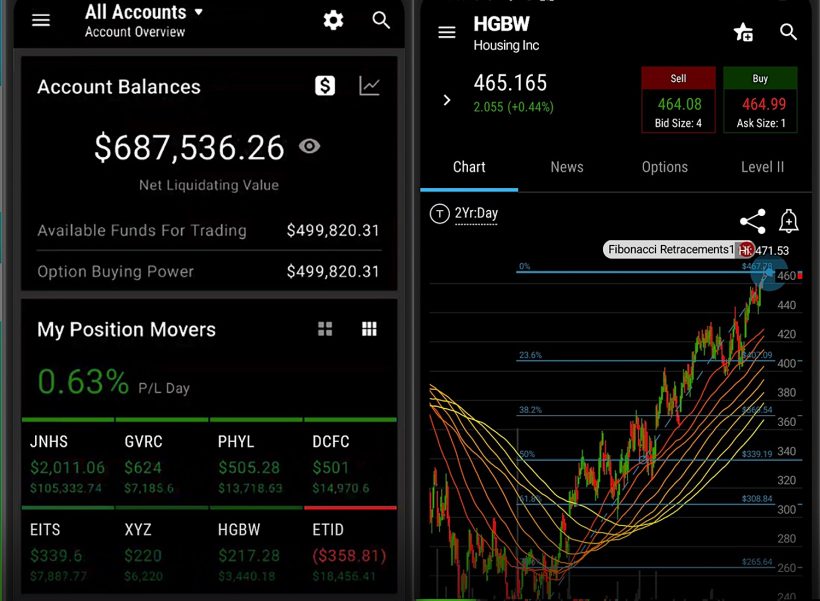Open search from the HGBW panel

788,31
